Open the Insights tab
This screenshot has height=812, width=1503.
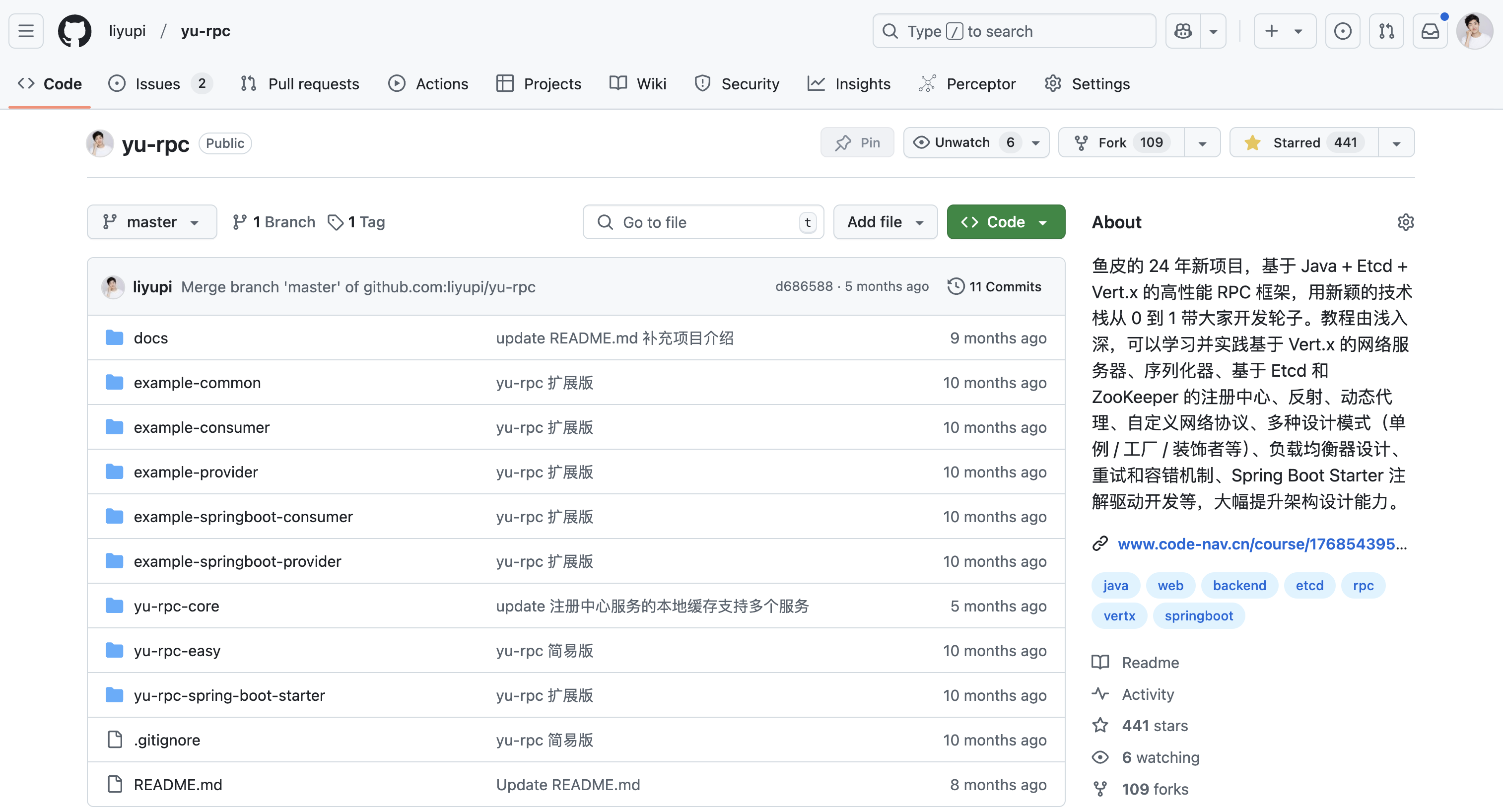pyautogui.click(x=849, y=83)
